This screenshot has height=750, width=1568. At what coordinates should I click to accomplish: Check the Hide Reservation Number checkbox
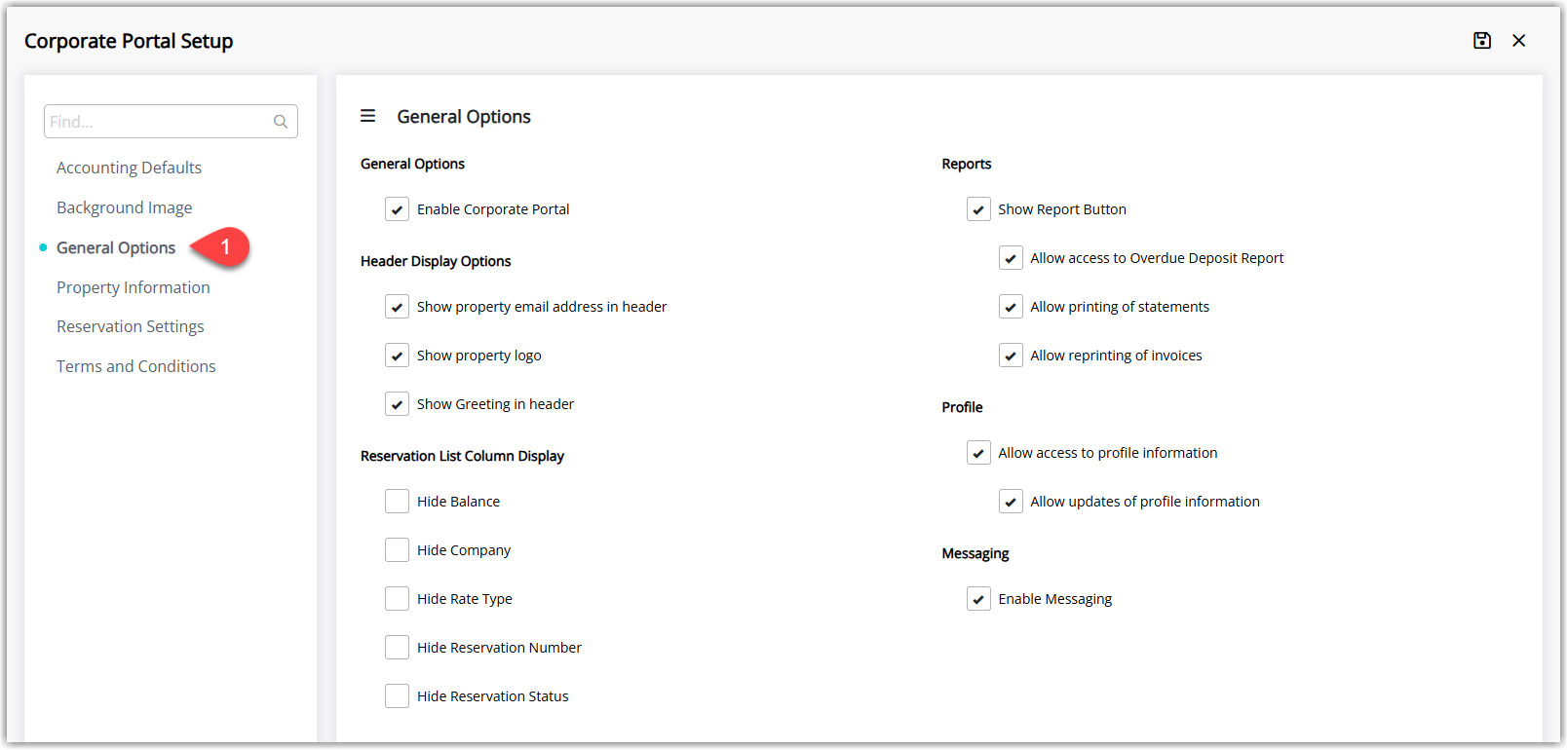point(397,648)
